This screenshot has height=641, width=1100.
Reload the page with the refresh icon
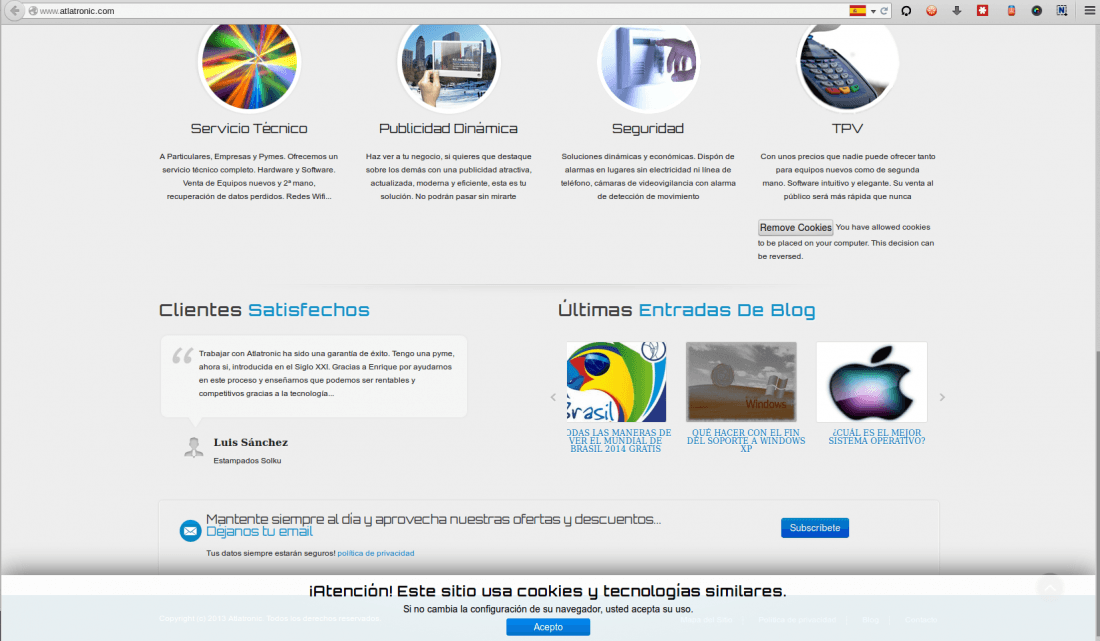point(884,11)
